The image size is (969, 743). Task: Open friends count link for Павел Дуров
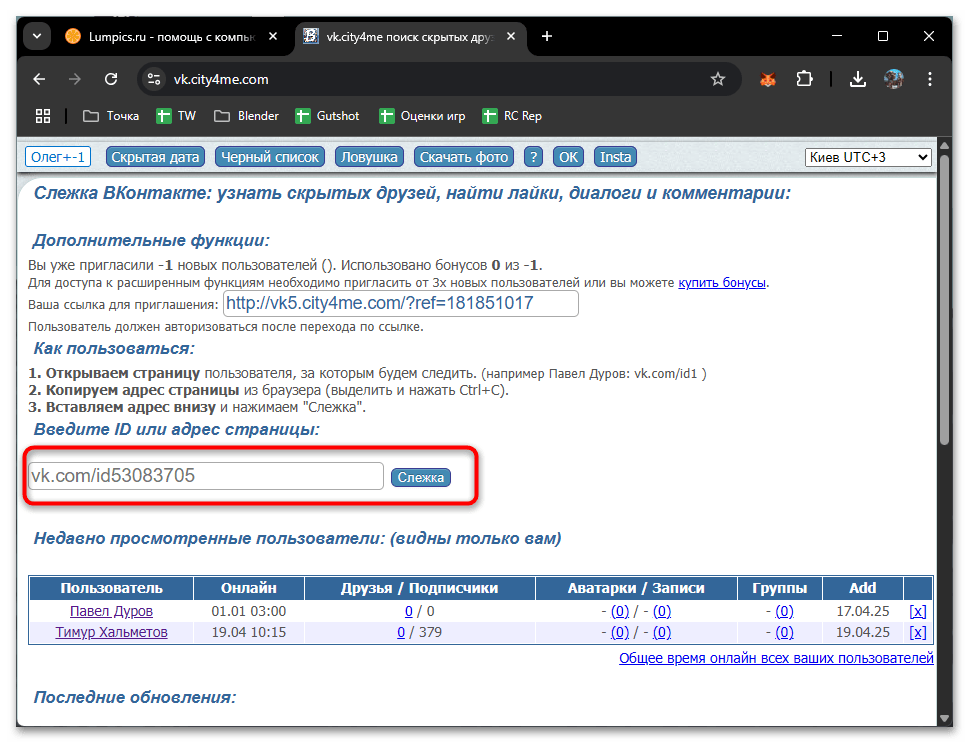tap(408, 611)
